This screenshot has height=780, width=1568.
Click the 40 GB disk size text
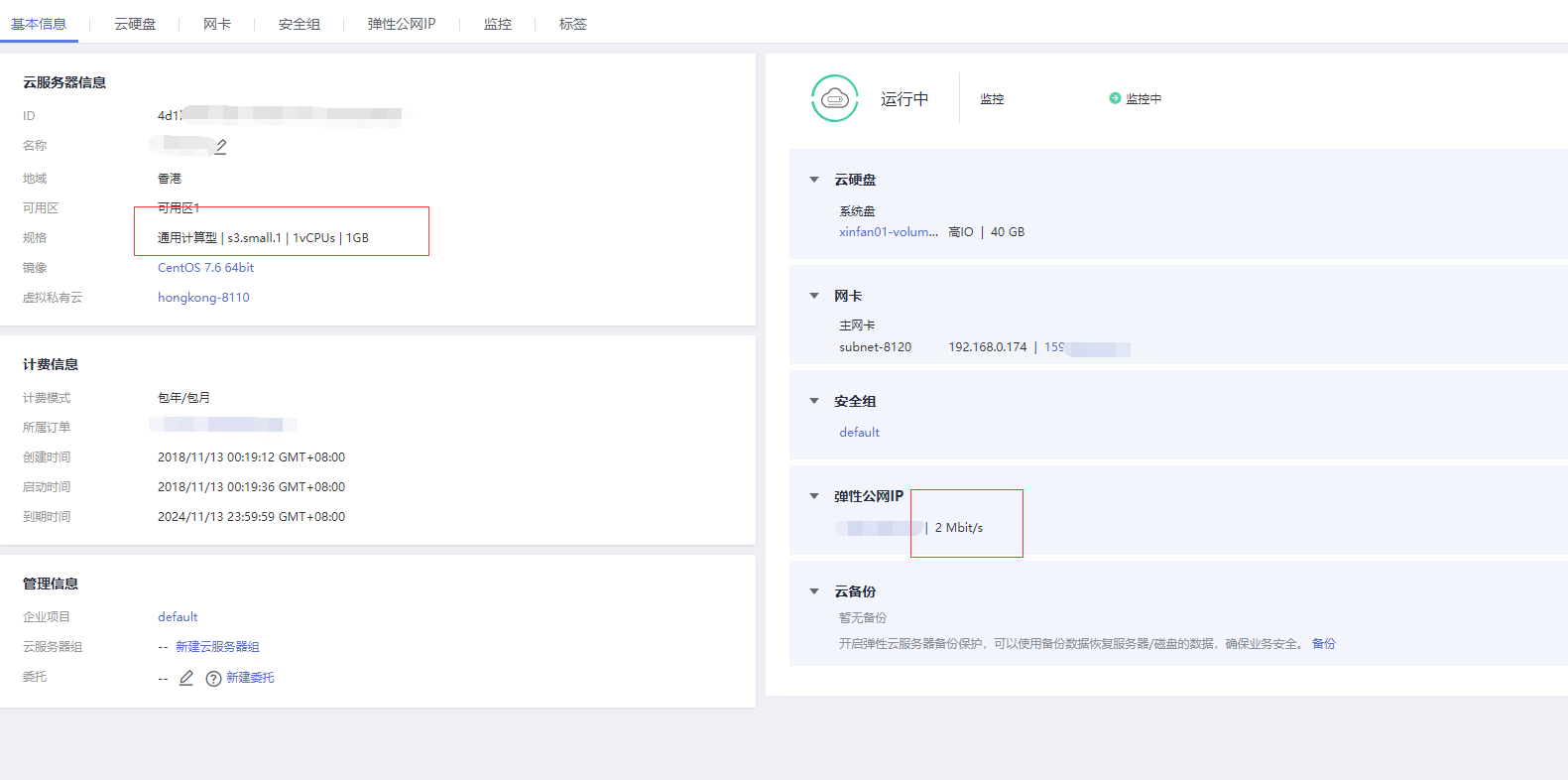pyautogui.click(x=1008, y=232)
